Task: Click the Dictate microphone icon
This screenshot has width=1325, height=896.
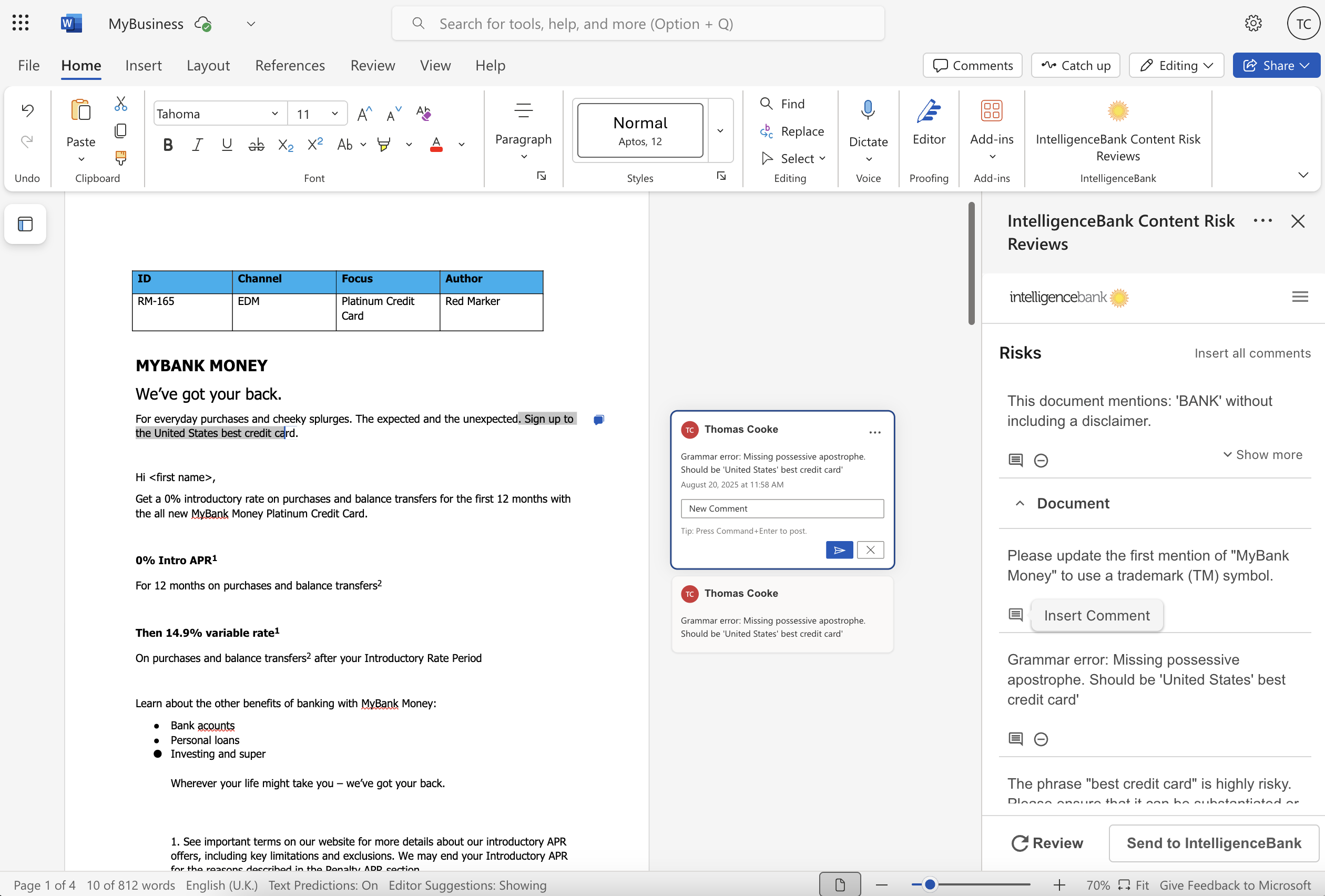Action: pos(868,110)
